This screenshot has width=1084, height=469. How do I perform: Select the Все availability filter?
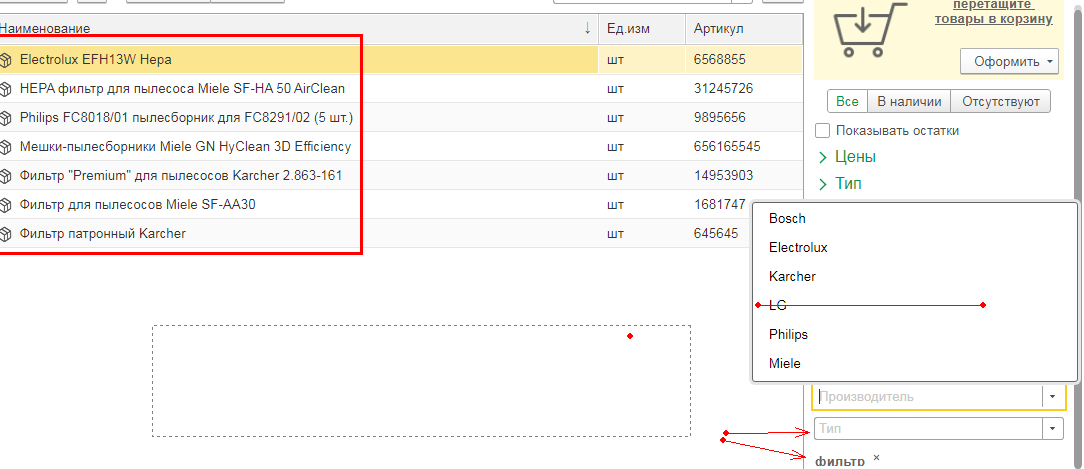[847, 101]
